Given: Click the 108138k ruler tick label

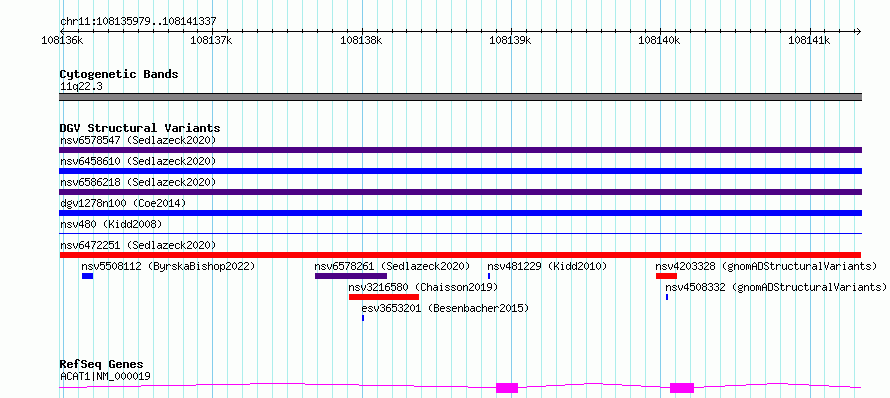Looking at the screenshot, I should tap(361, 40).
